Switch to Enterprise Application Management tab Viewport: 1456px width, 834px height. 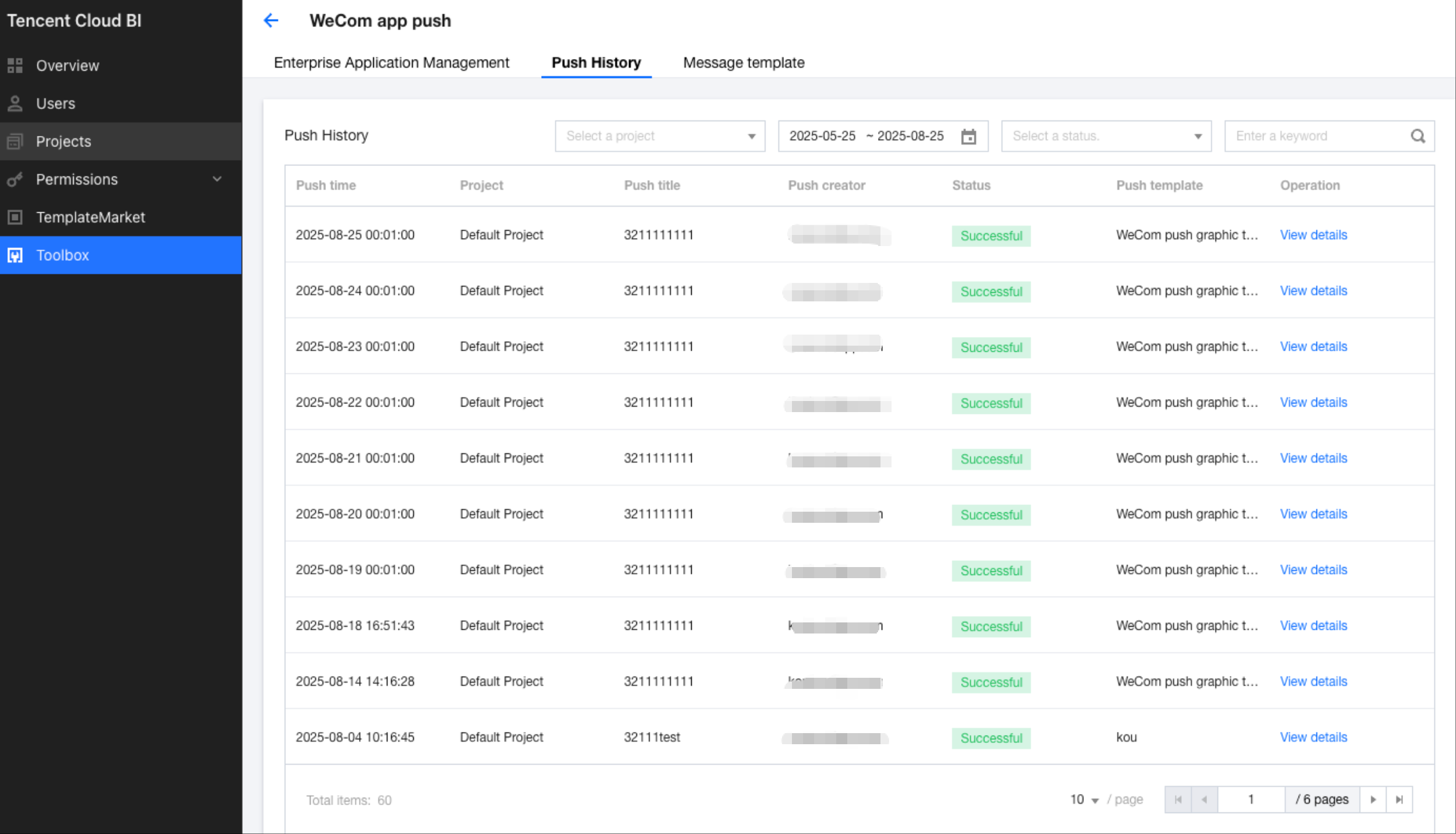[x=391, y=63]
